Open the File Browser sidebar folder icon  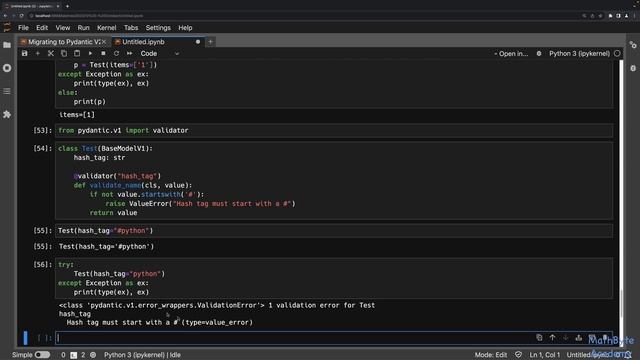pos(7,45)
